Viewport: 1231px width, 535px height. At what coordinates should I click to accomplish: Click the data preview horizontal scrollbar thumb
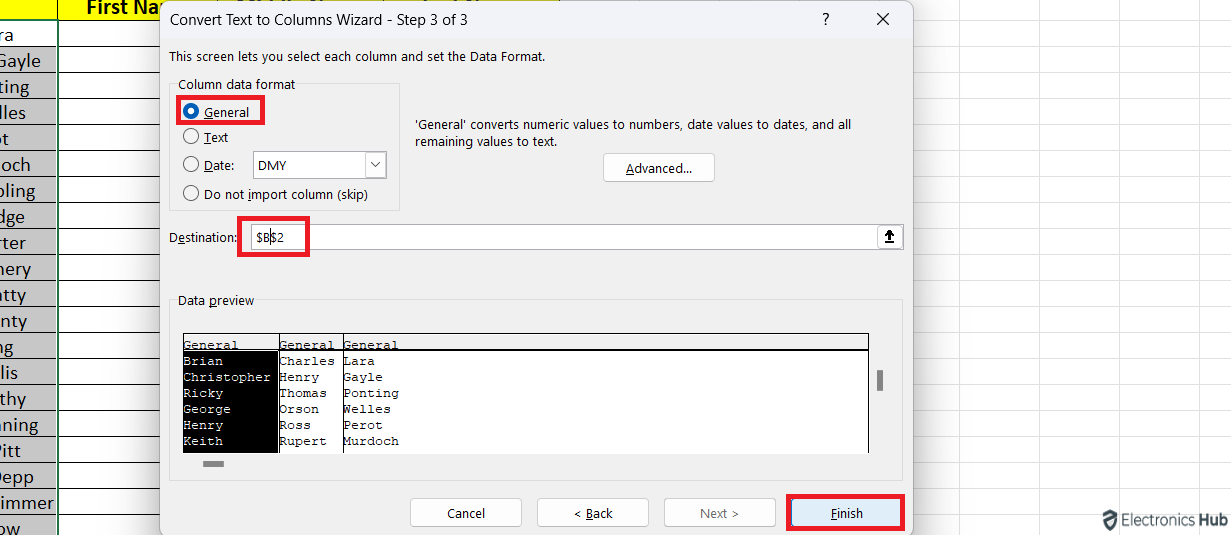tap(213, 464)
